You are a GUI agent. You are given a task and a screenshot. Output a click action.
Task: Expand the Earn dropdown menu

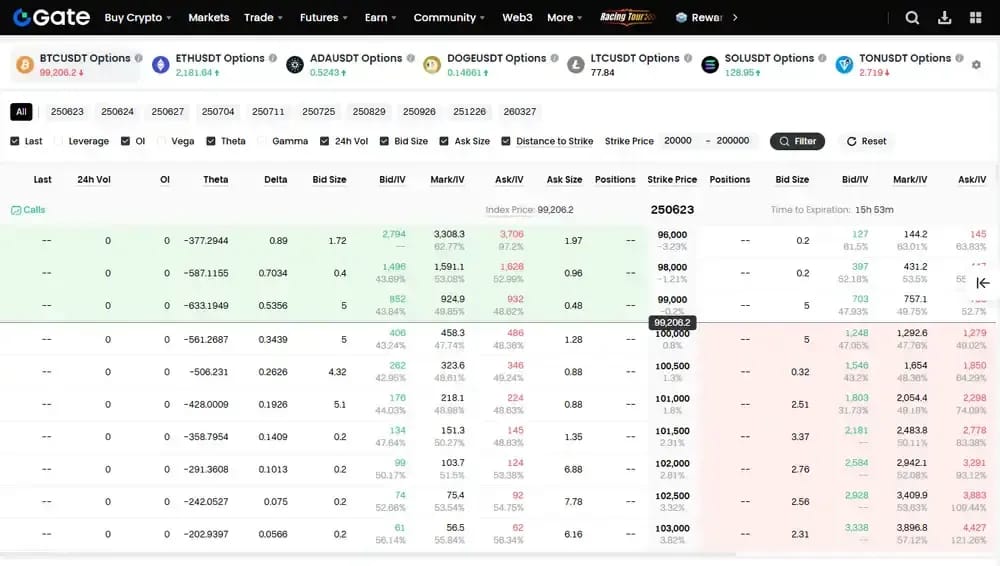coord(381,18)
